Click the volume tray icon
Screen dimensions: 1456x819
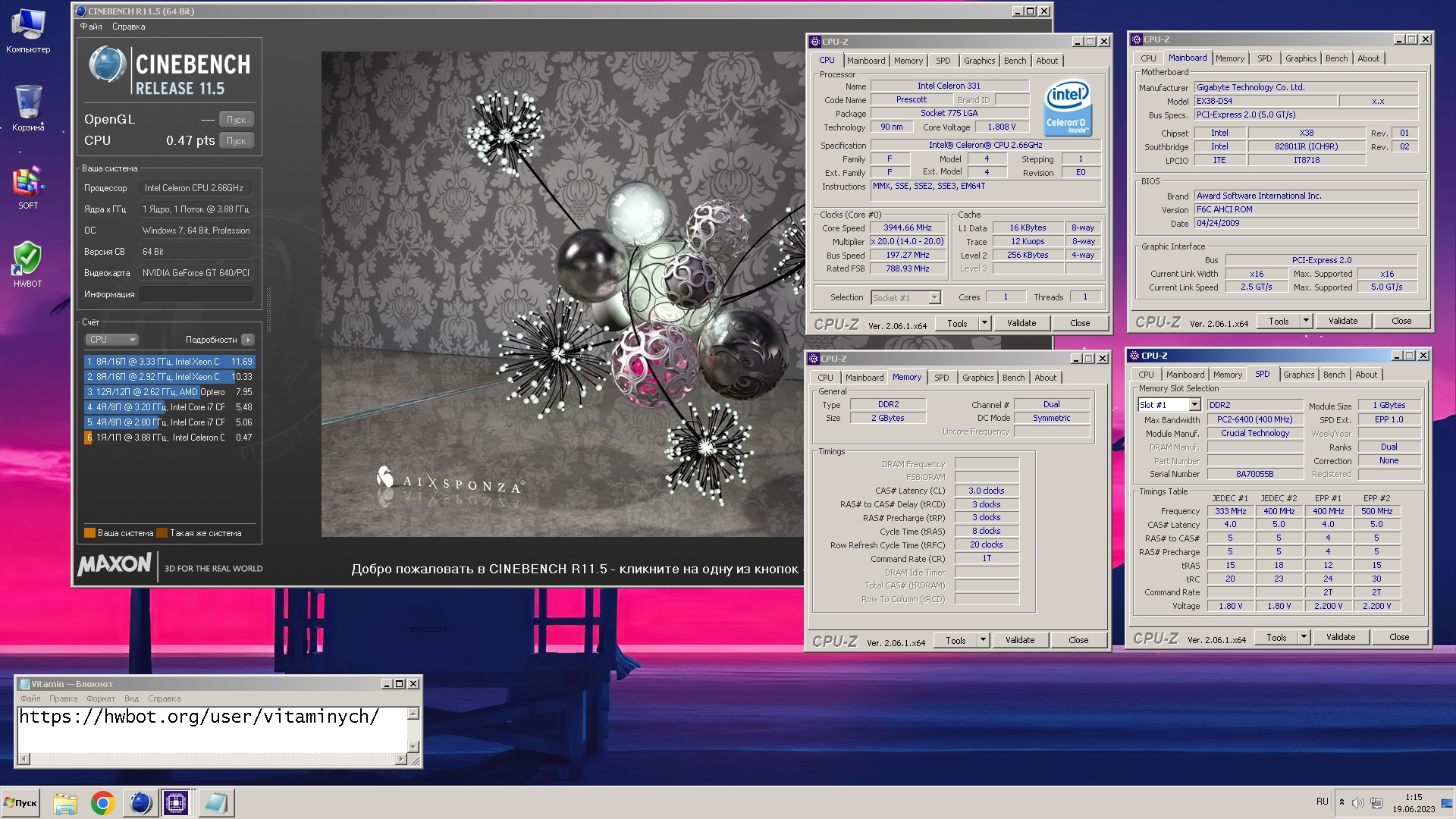tap(1358, 802)
